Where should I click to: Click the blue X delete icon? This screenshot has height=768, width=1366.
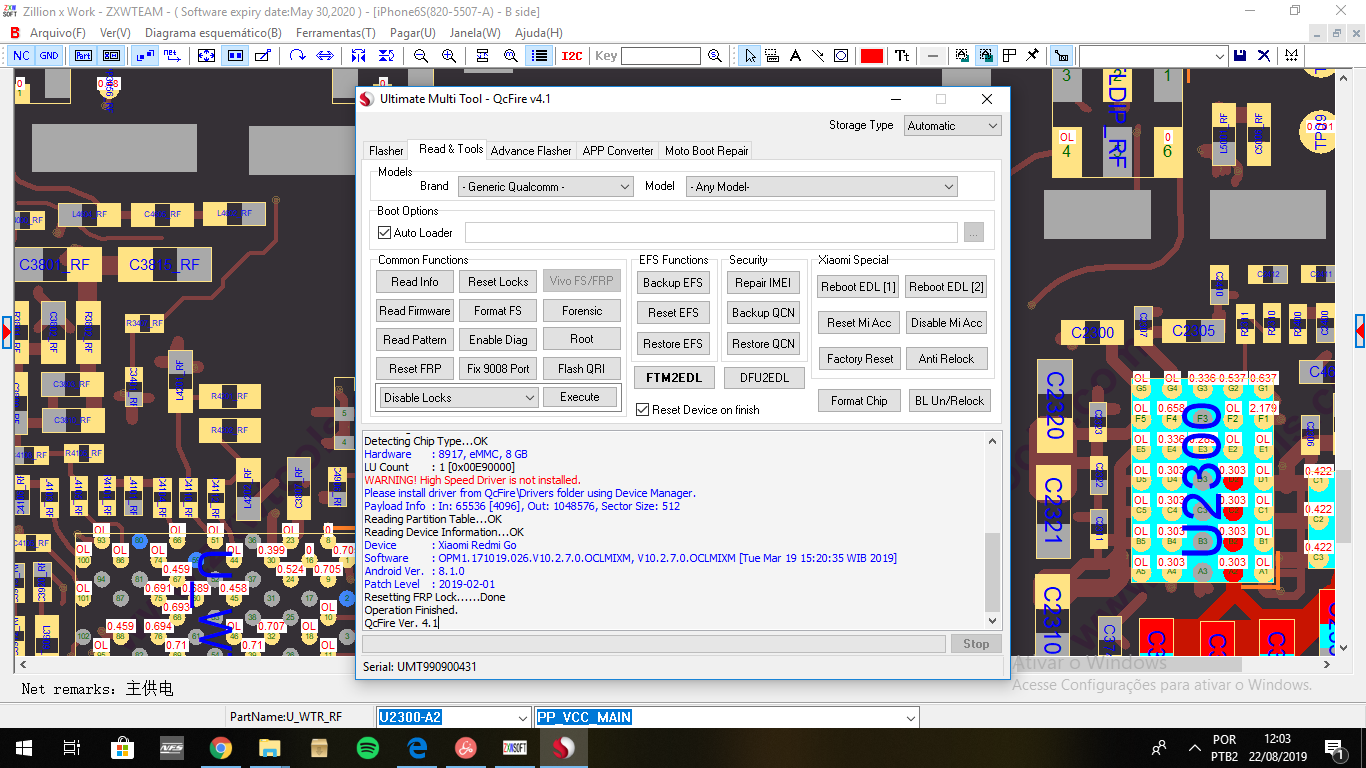(x=1264, y=56)
